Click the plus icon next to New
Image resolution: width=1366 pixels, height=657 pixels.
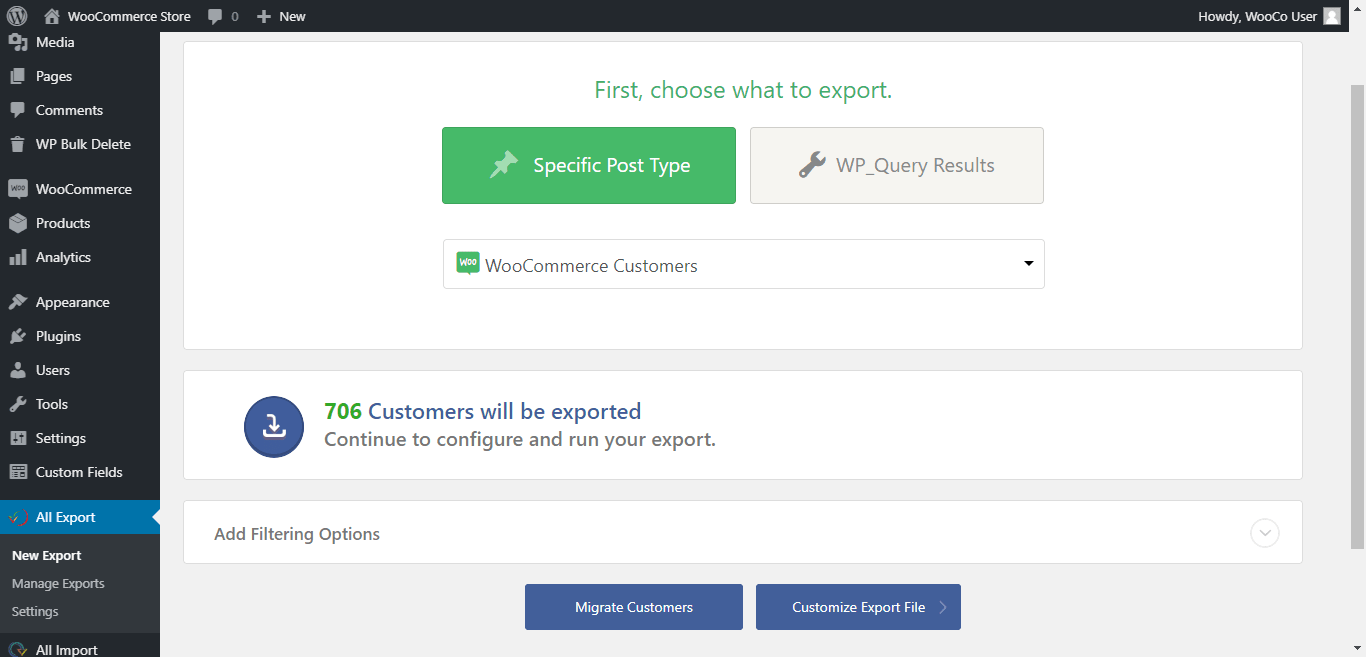point(264,17)
